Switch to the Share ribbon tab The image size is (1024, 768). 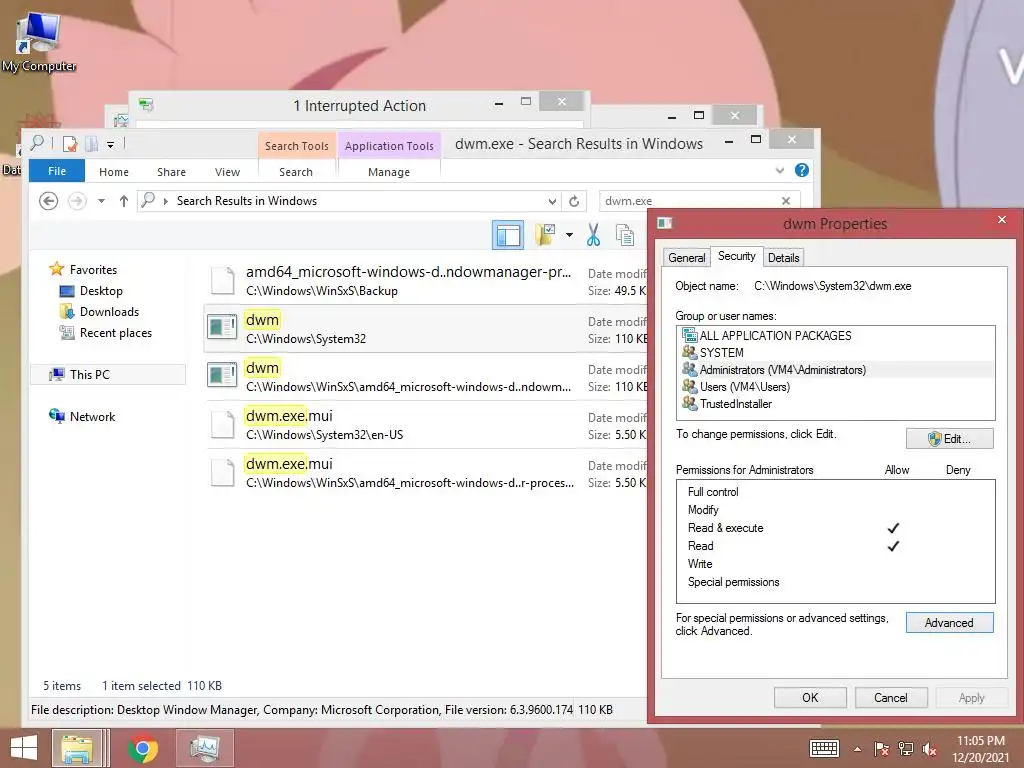click(x=171, y=172)
